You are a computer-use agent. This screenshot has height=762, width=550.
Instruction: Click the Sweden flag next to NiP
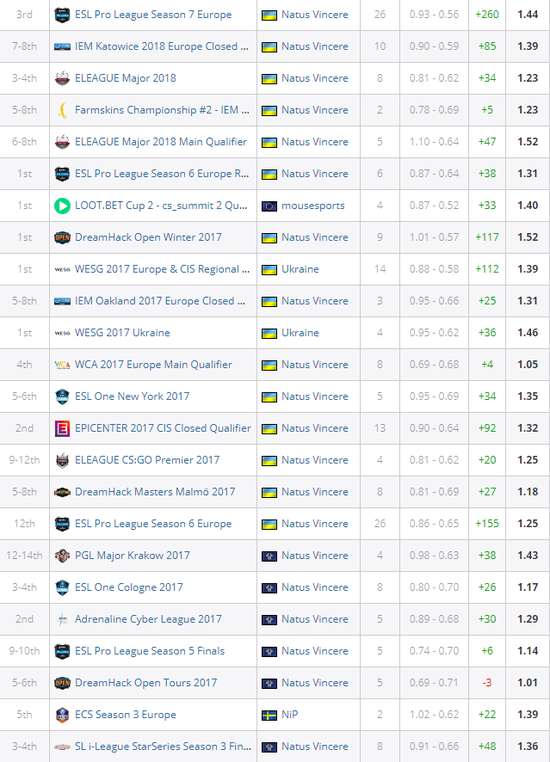[x=269, y=715]
